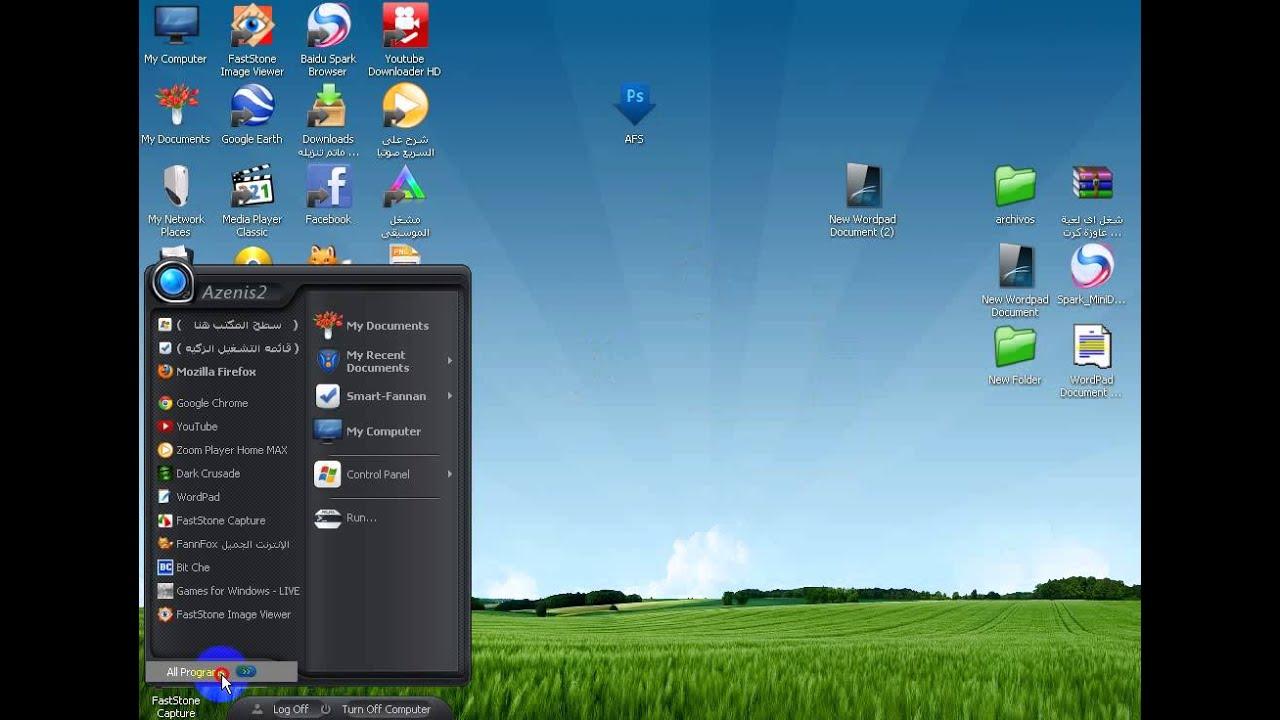Open the Arabic-titled play-arrow desktop shortcut

[x=404, y=121]
